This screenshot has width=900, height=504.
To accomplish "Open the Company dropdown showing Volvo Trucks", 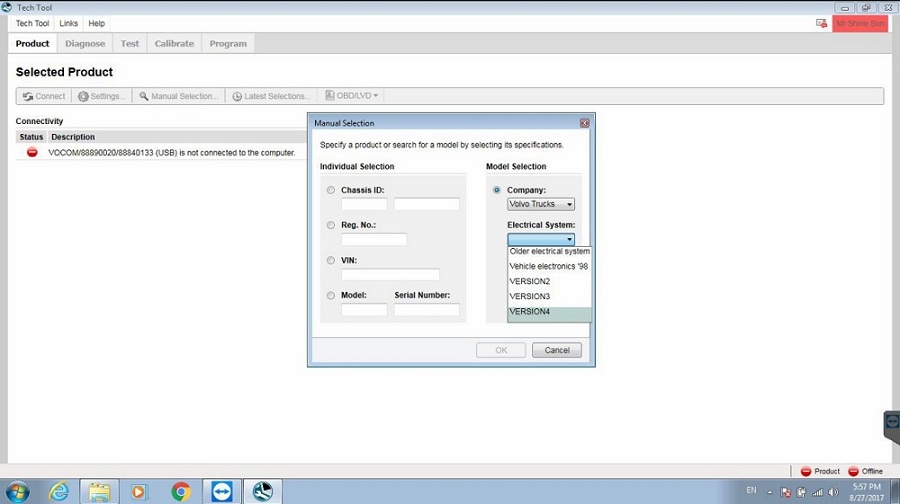I will click(541, 204).
